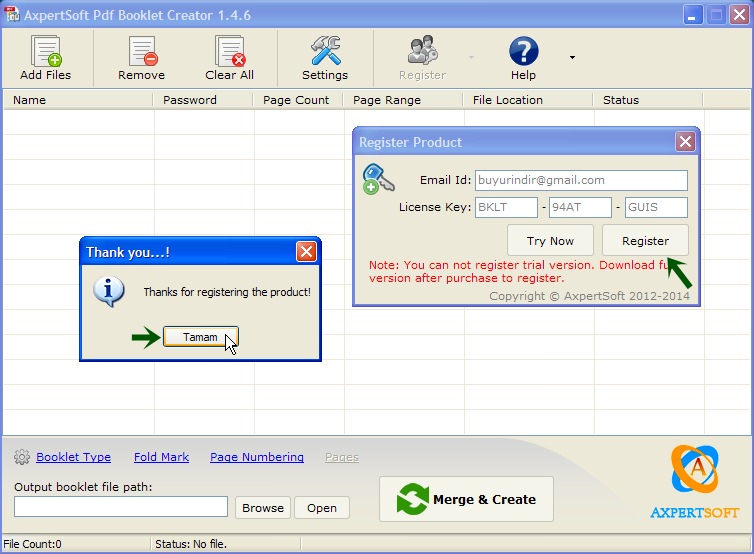Click the Browse button
This screenshot has width=754, height=554.
(263, 508)
